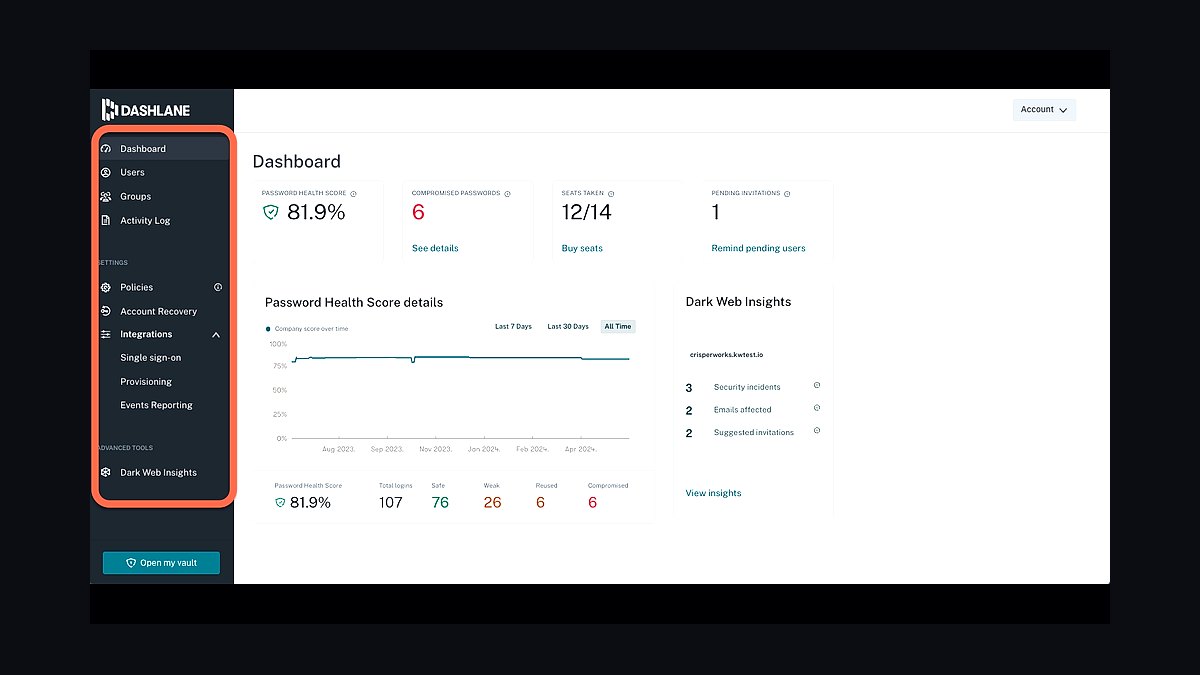Select Provisioning under Integrations

[146, 382]
